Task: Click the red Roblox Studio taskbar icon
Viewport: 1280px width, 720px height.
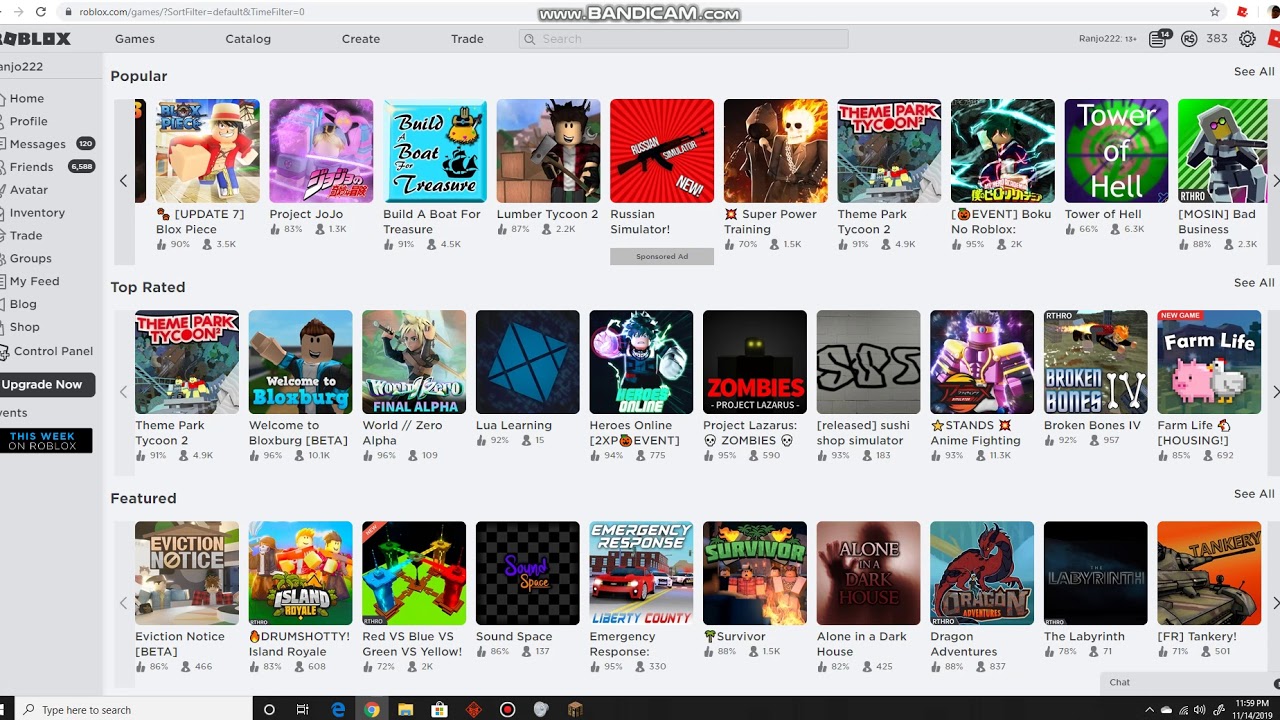Action: (x=473, y=709)
